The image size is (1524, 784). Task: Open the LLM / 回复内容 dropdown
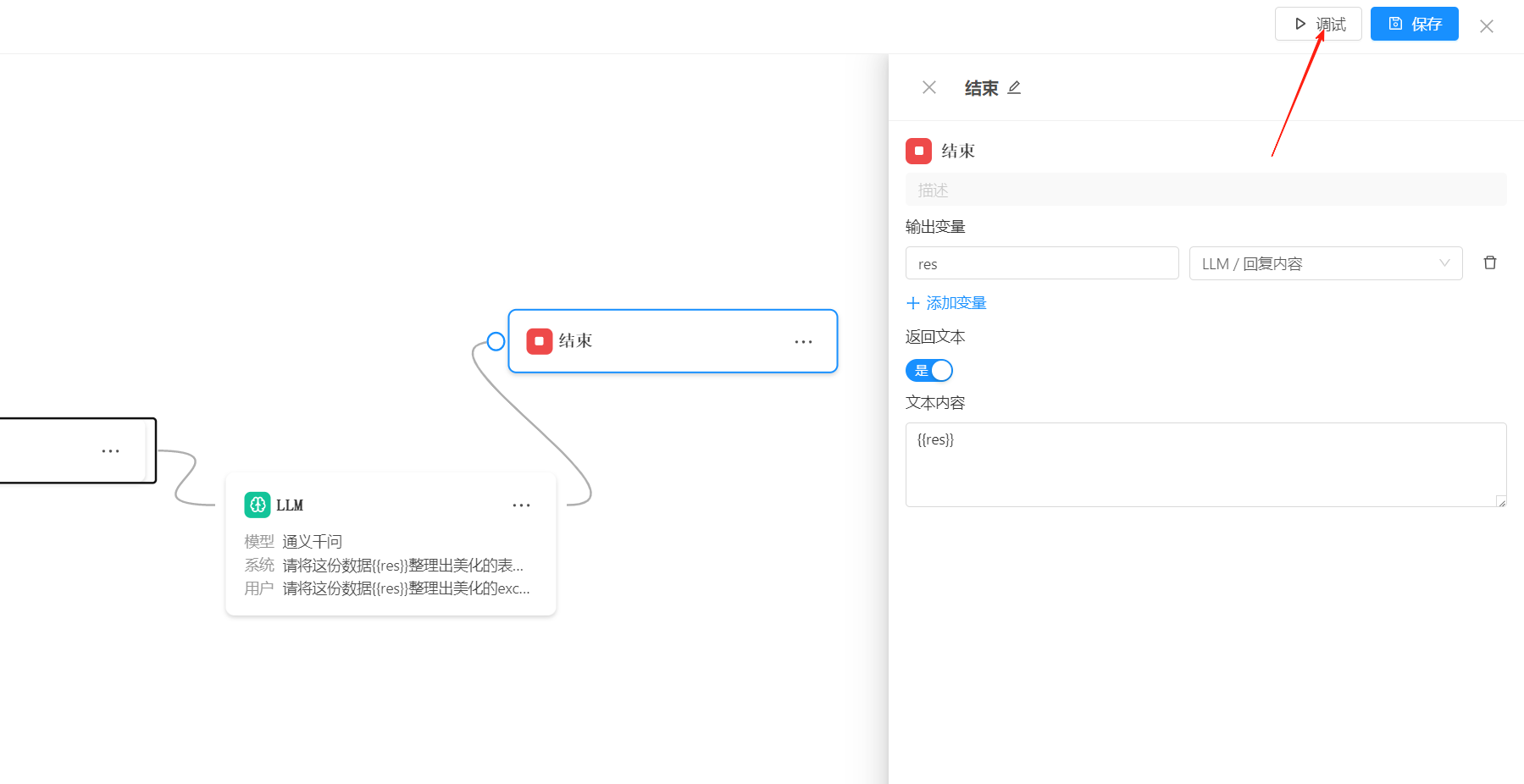(1326, 263)
